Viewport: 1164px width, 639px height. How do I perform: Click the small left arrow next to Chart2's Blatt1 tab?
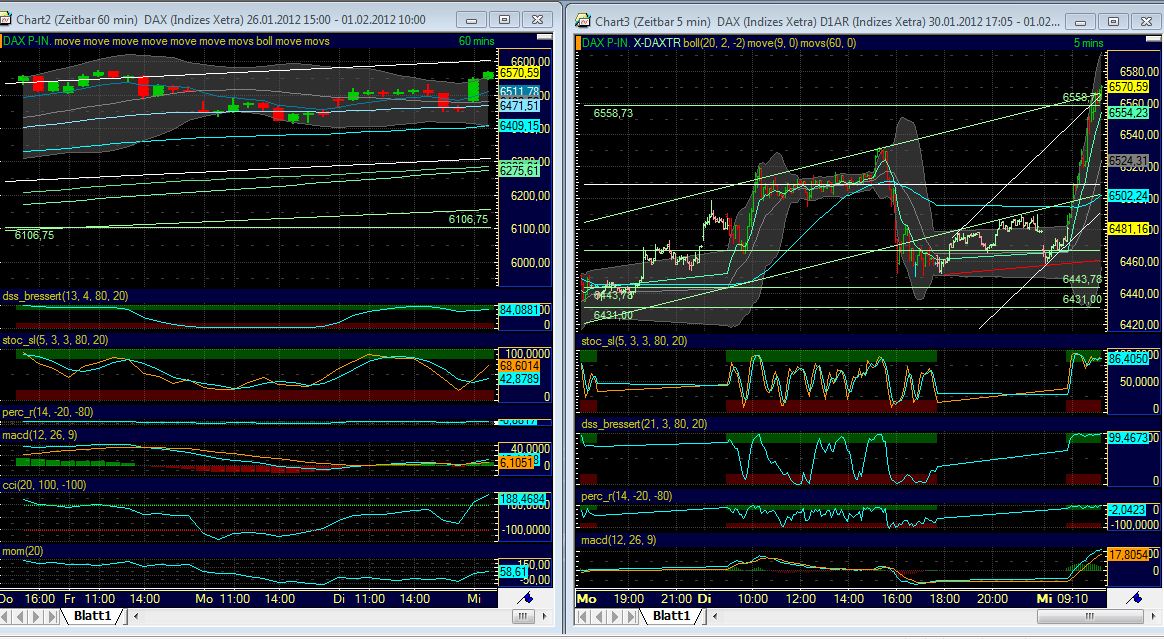click(135, 618)
